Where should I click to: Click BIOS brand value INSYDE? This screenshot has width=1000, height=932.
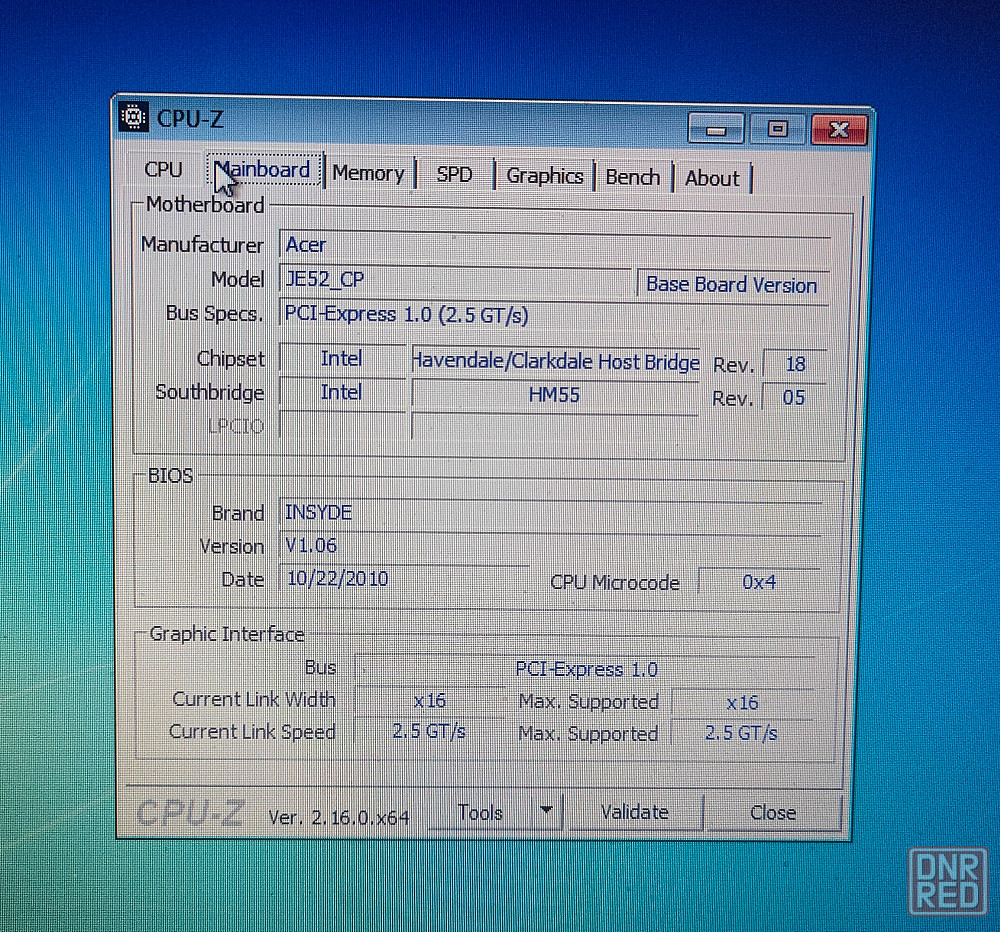[551, 513]
